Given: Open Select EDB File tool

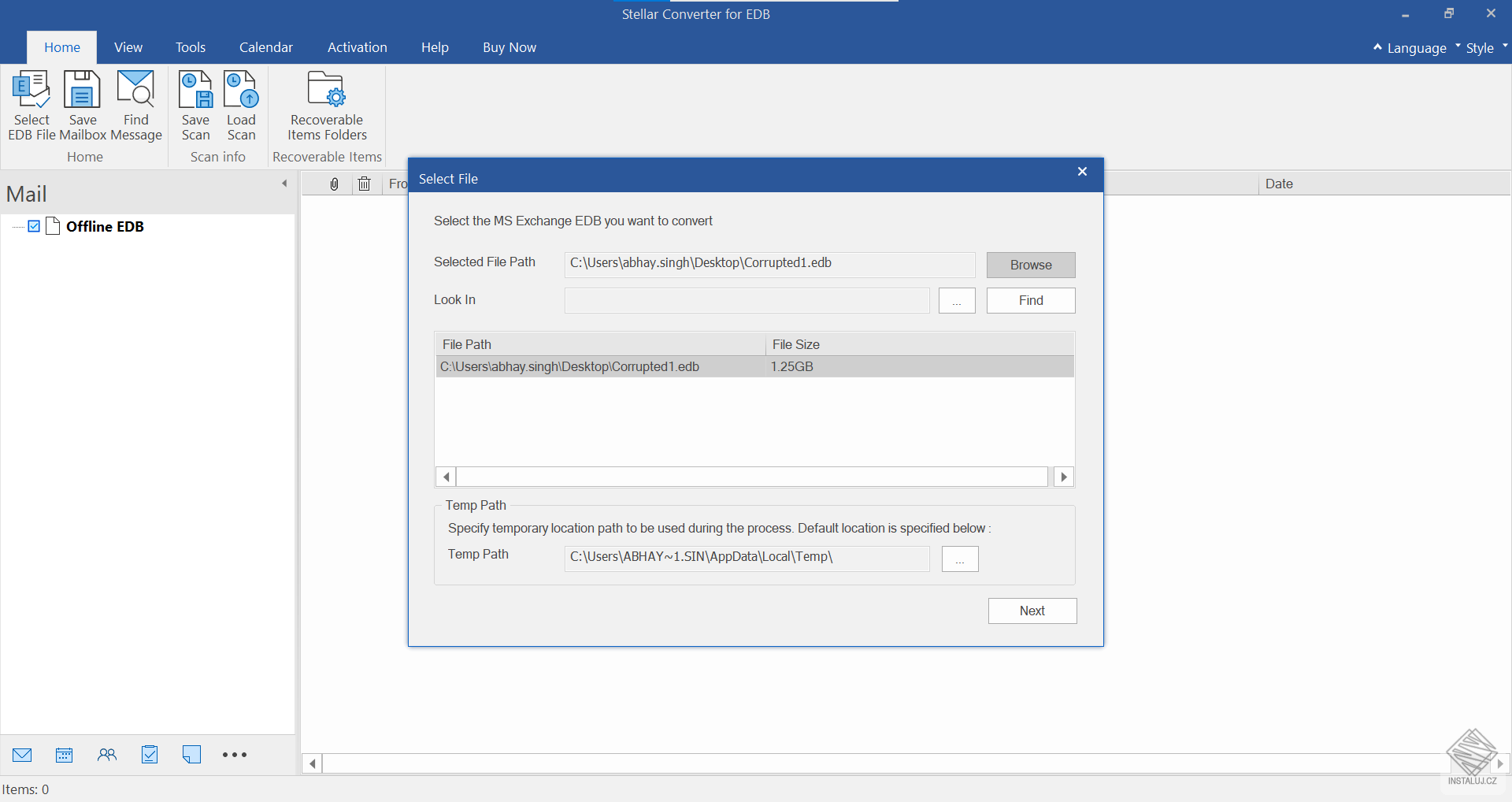Looking at the screenshot, I should (31, 106).
